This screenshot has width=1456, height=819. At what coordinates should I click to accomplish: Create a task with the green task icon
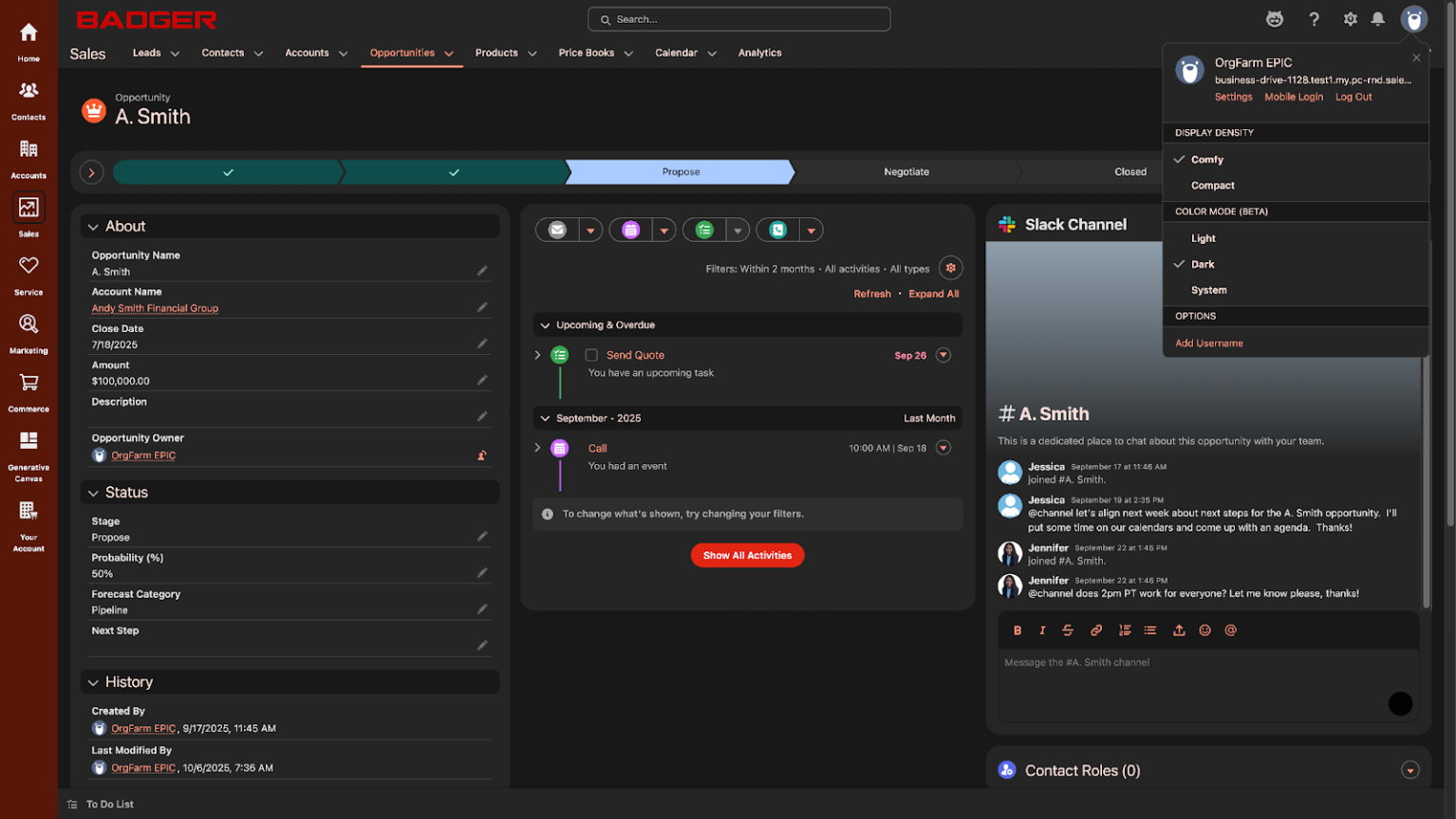coord(703,229)
